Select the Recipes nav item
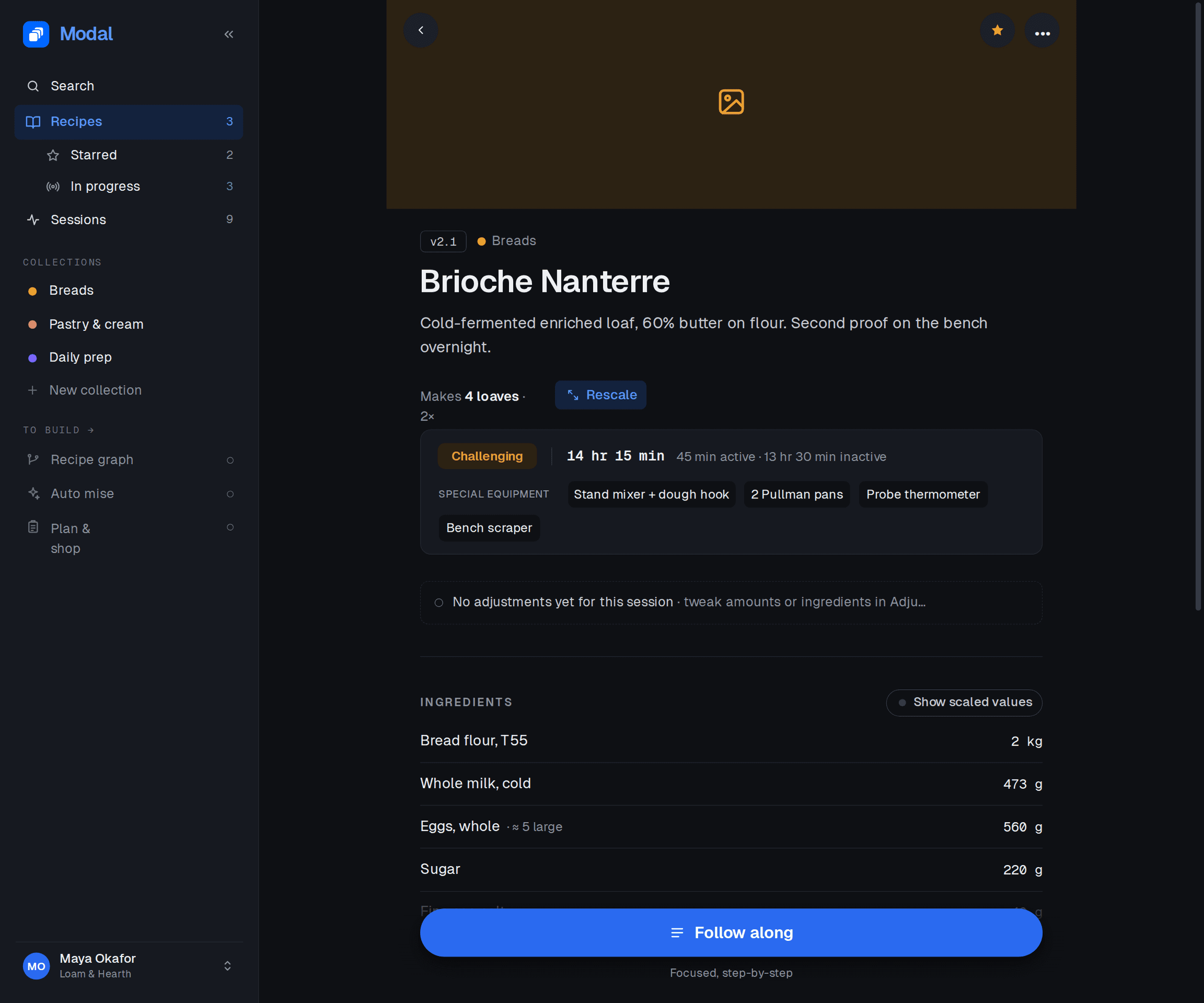The height and width of the screenshot is (1003, 1204). (x=129, y=122)
